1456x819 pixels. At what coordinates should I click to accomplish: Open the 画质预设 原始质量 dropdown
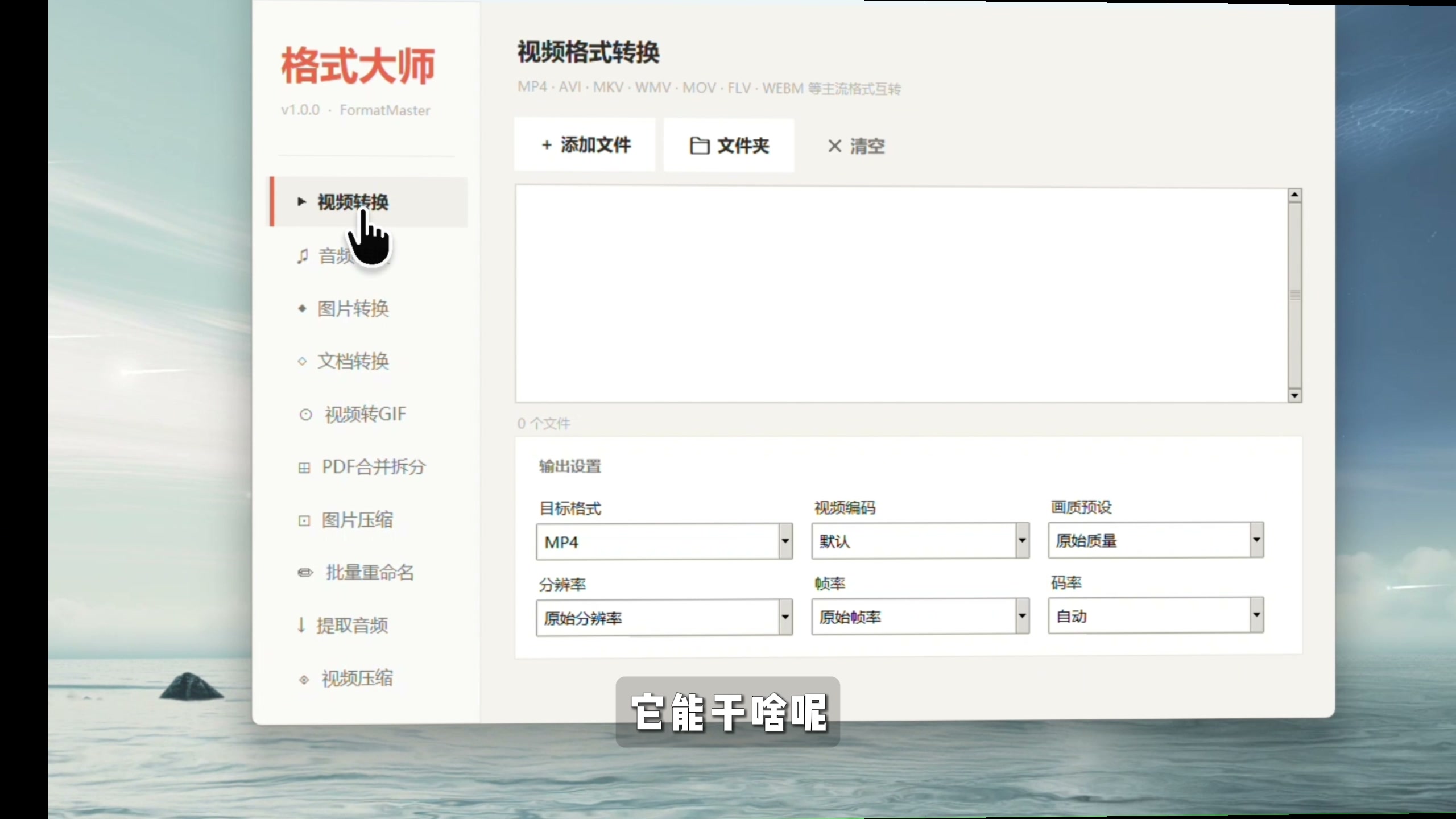1156,540
